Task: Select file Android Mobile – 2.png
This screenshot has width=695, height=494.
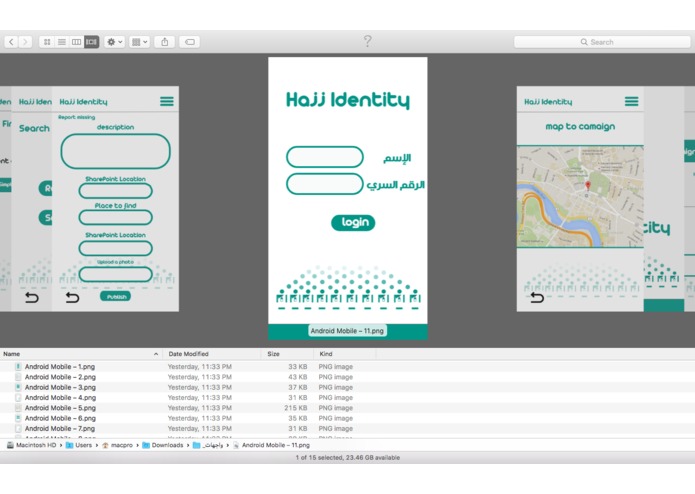Action: (x=60, y=377)
